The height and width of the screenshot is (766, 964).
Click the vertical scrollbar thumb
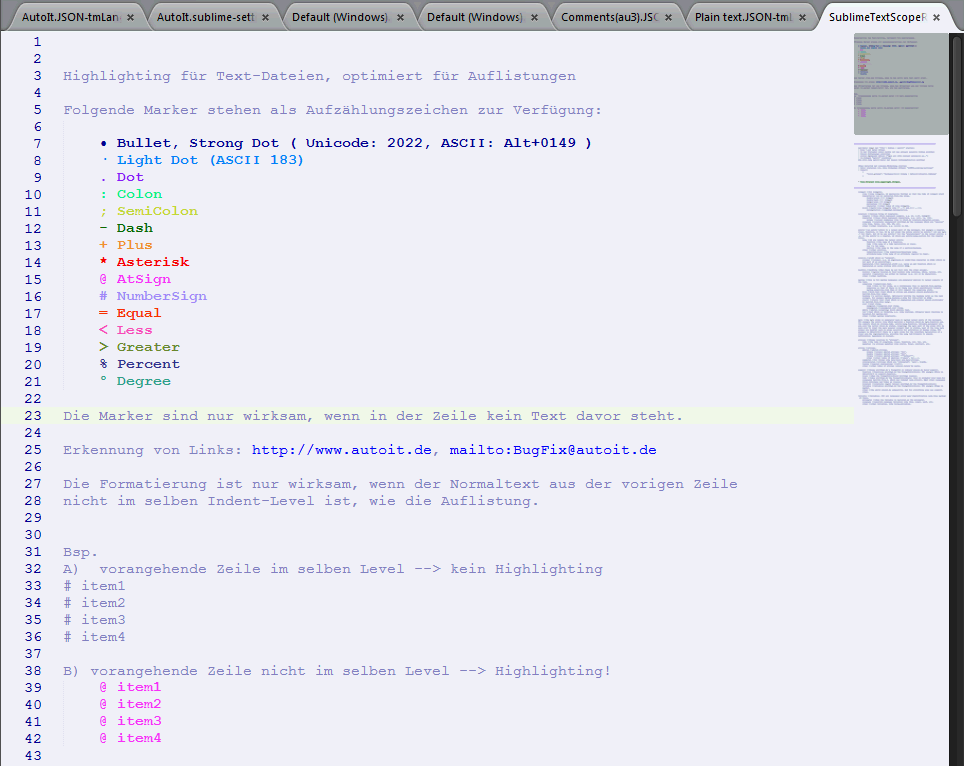coord(956,120)
